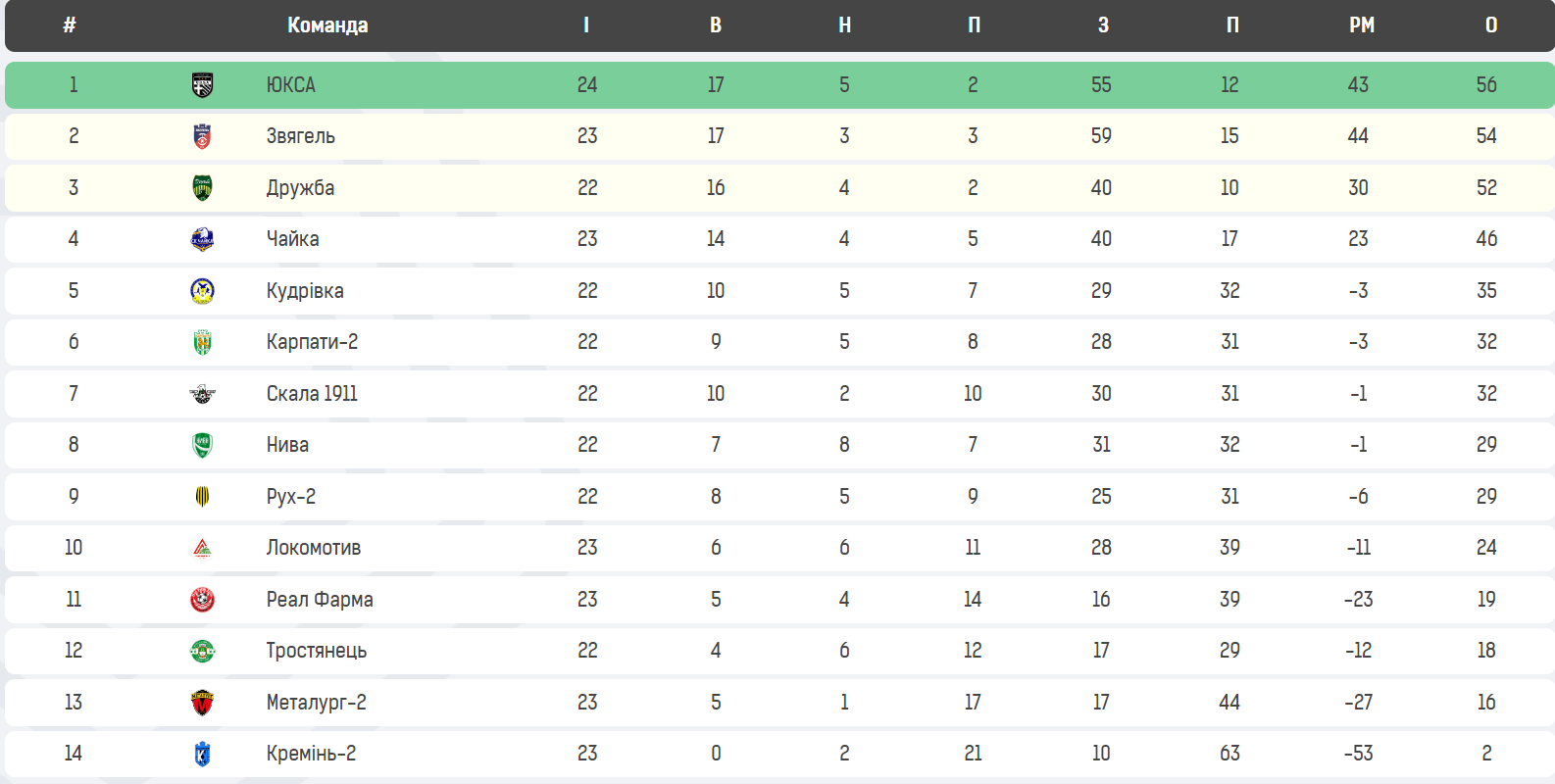Open the Скала 1911 emblem icon

202,394
